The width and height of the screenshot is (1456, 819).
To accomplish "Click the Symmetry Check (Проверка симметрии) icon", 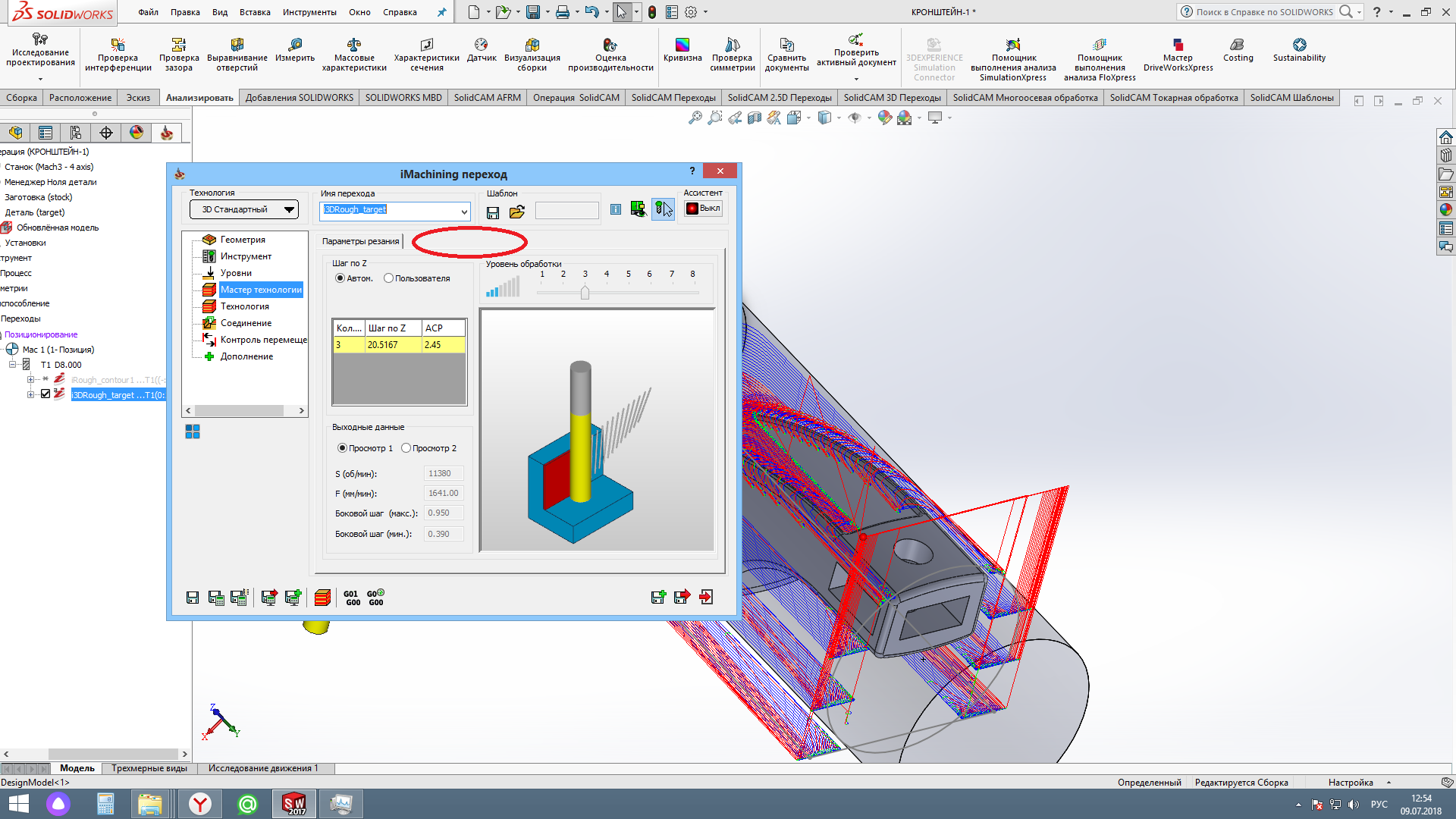I will (732, 45).
